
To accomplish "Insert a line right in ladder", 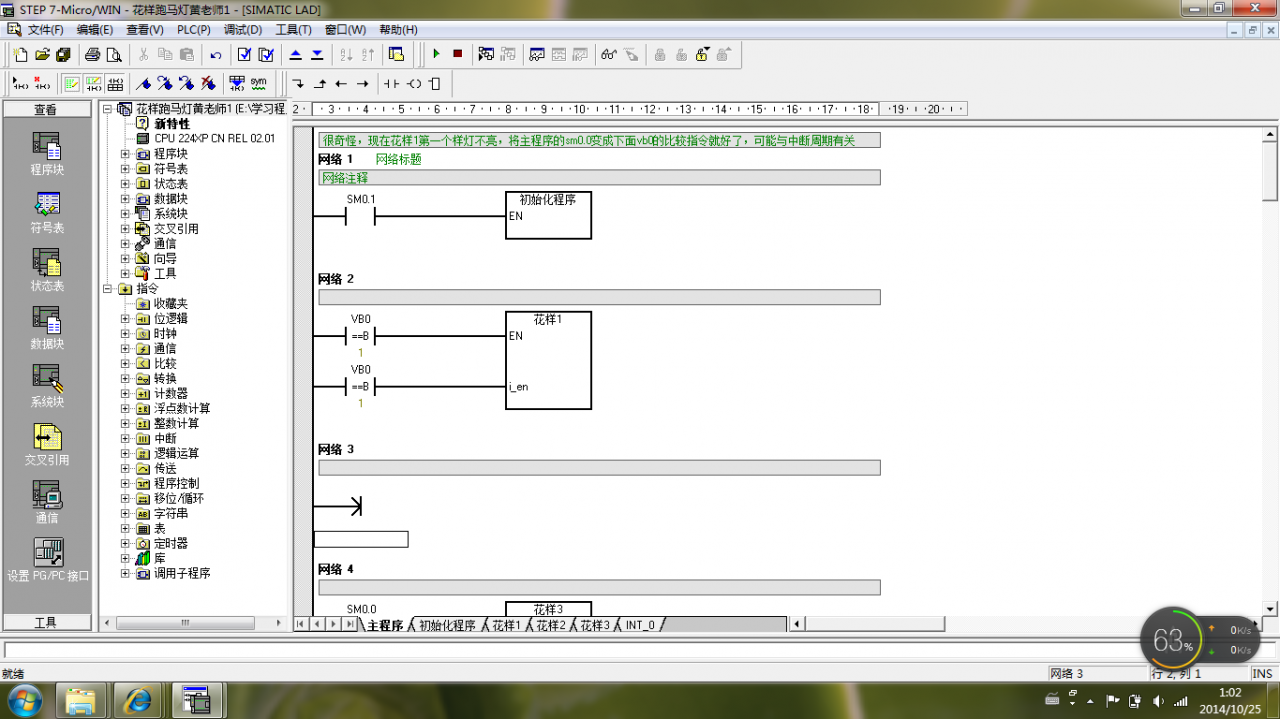I will 363,83.
